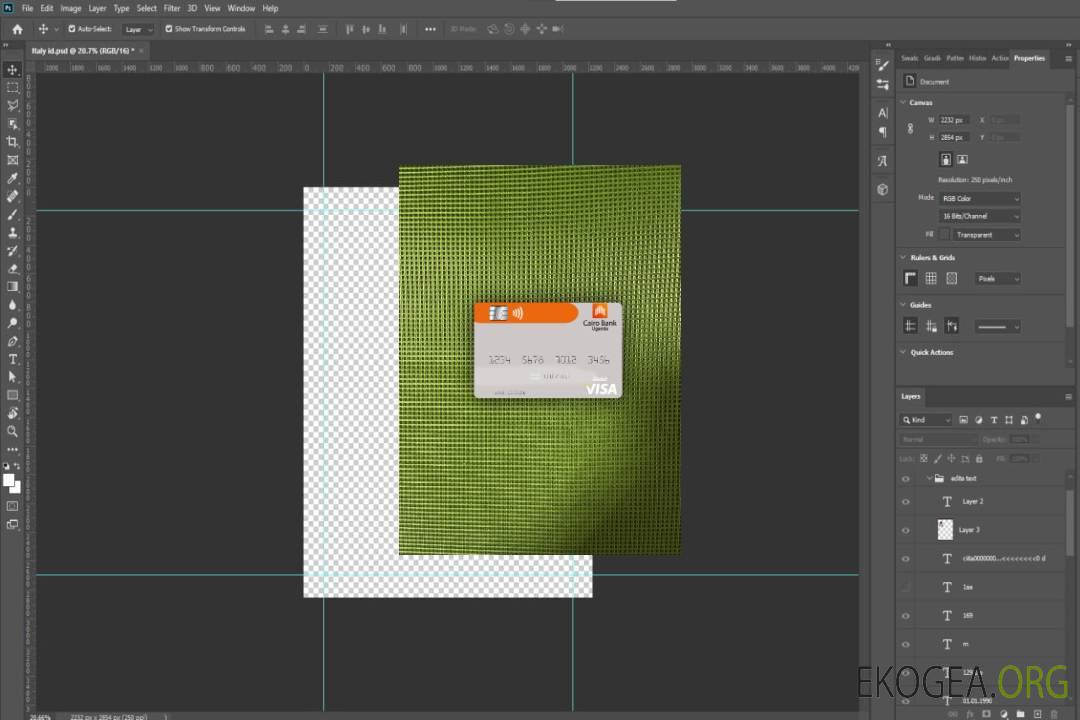Select the Horizontal Type tool
This screenshot has width=1080, height=720.
coord(13,359)
